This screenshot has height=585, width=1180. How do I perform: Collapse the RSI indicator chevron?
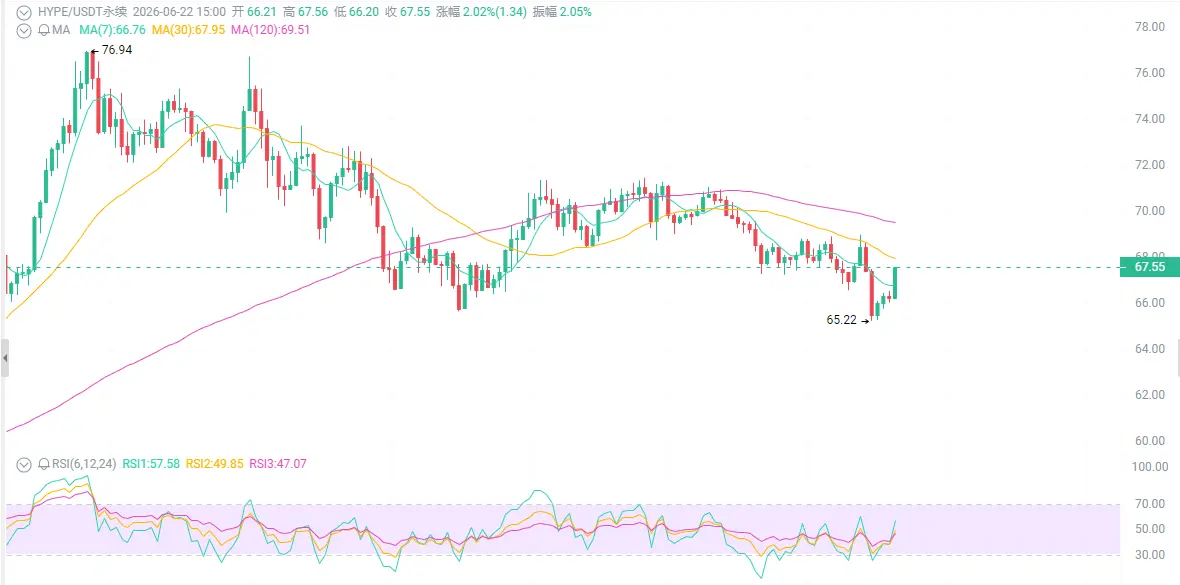point(25,465)
